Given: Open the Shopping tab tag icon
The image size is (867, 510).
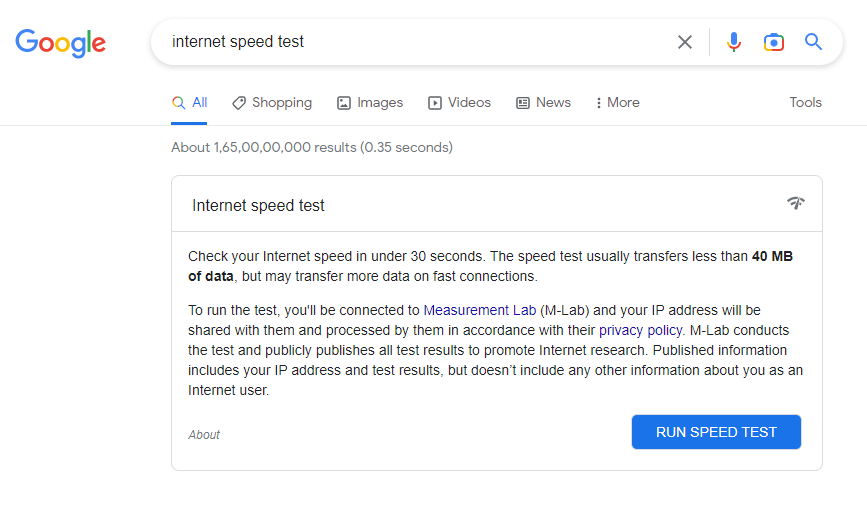Looking at the screenshot, I should pyautogui.click(x=238, y=103).
